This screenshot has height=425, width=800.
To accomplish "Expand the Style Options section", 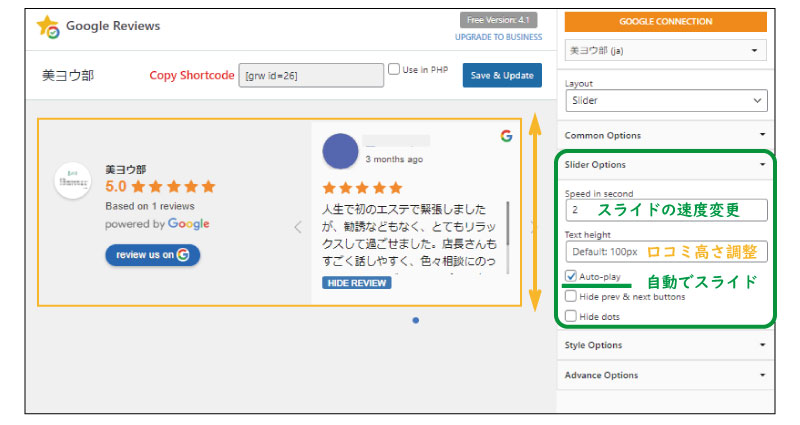I will [x=666, y=345].
